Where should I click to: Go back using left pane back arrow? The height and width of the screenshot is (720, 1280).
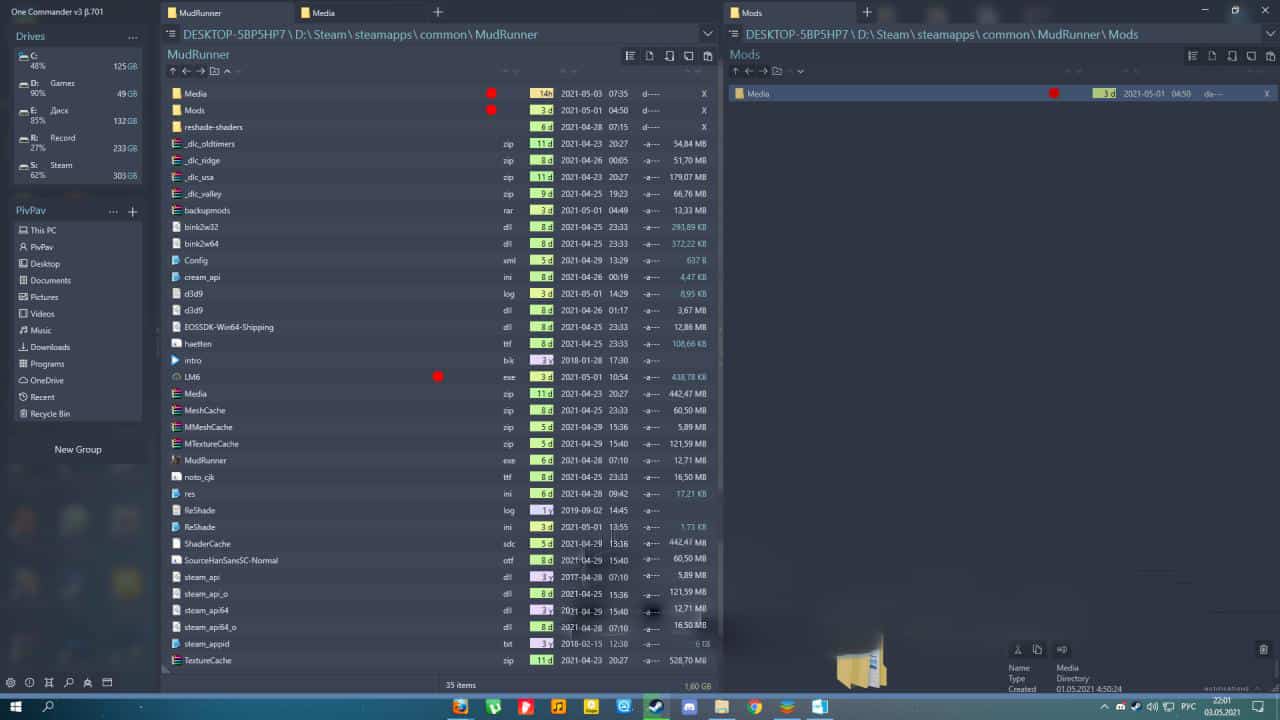click(x=186, y=72)
